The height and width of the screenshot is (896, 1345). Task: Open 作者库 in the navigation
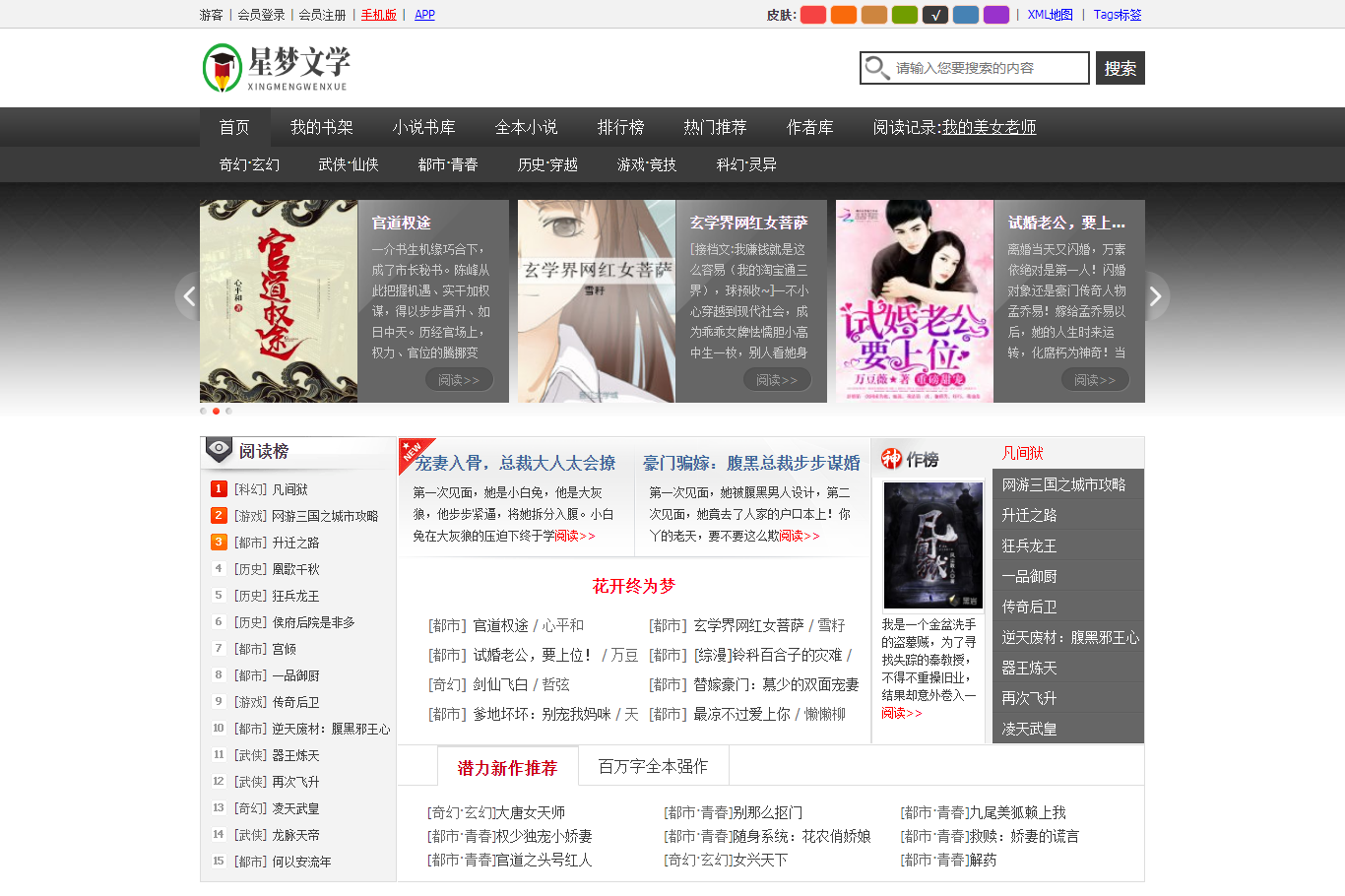pos(810,127)
